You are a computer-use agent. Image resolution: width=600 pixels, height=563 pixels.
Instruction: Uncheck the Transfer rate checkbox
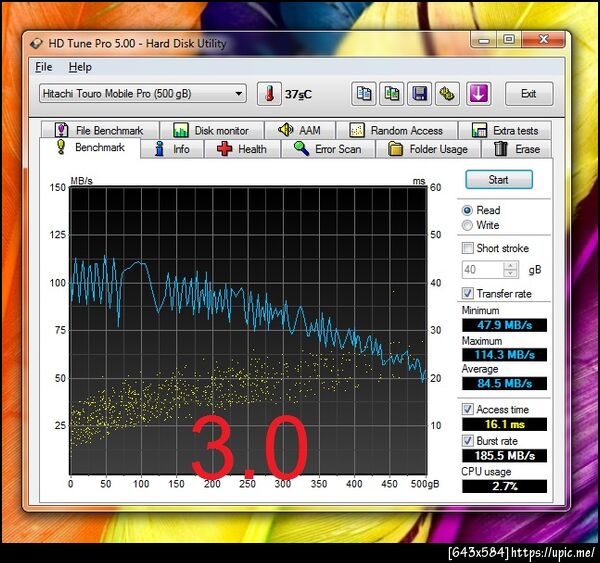pyautogui.click(x=468, y=294)
